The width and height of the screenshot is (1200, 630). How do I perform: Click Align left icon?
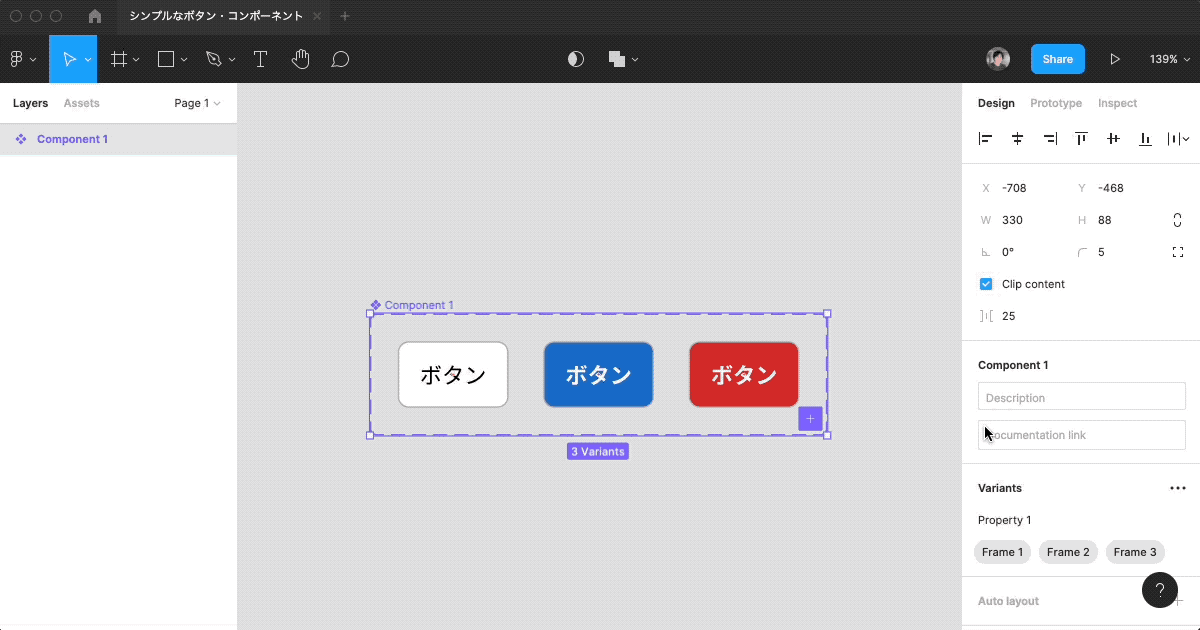coord(985,139)
